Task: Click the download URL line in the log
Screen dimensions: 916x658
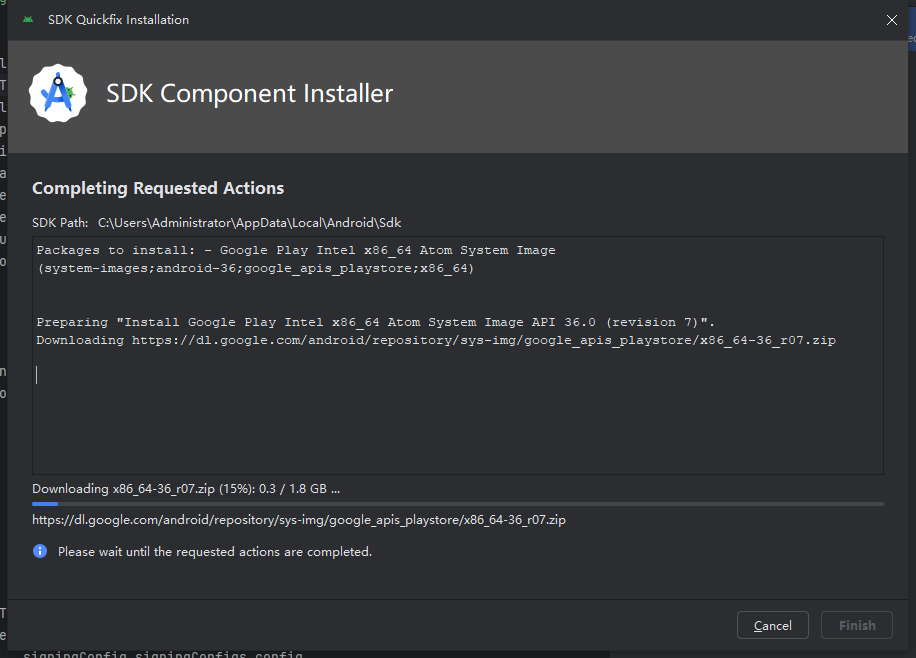Action: (x=435, y=340)
